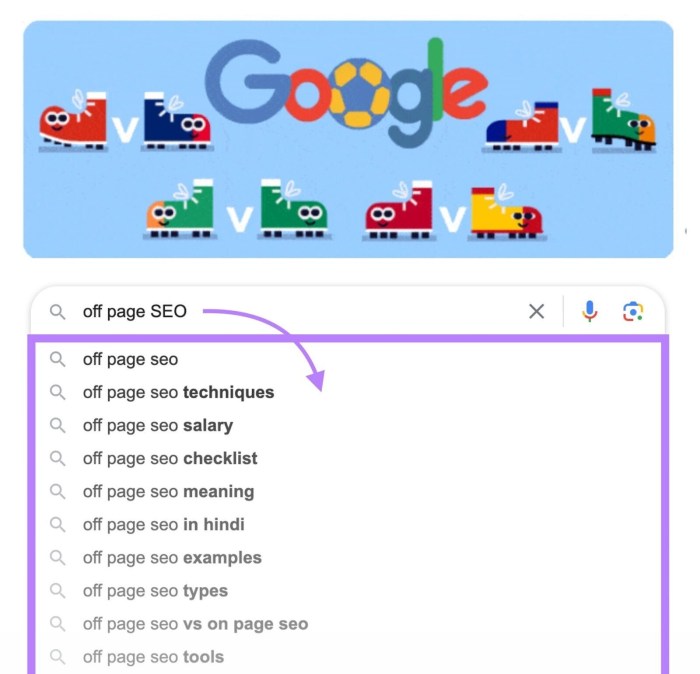
Task: Click the search magnifier in the search box
Action: coord(58,312)
